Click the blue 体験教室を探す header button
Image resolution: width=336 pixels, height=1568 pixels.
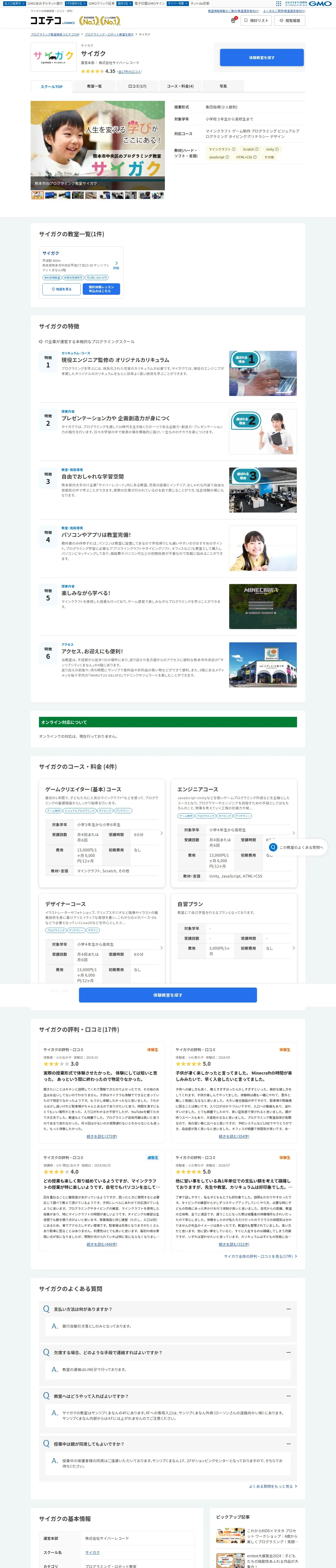262,57
